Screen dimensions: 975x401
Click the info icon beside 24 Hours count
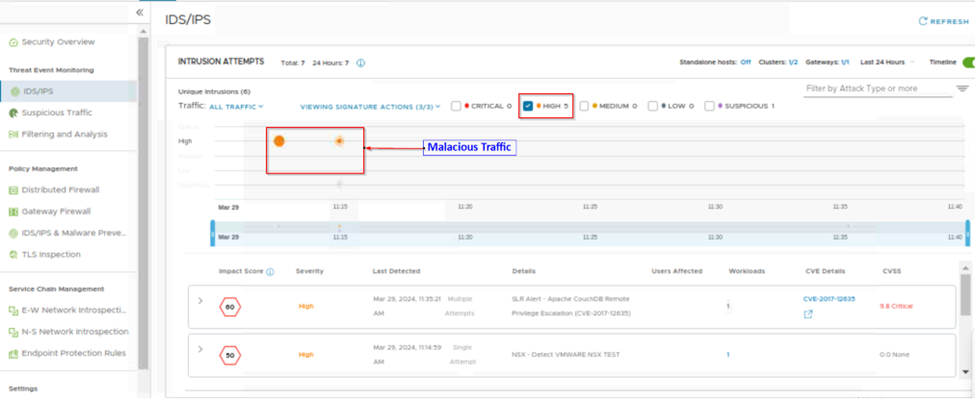(361, 63)
